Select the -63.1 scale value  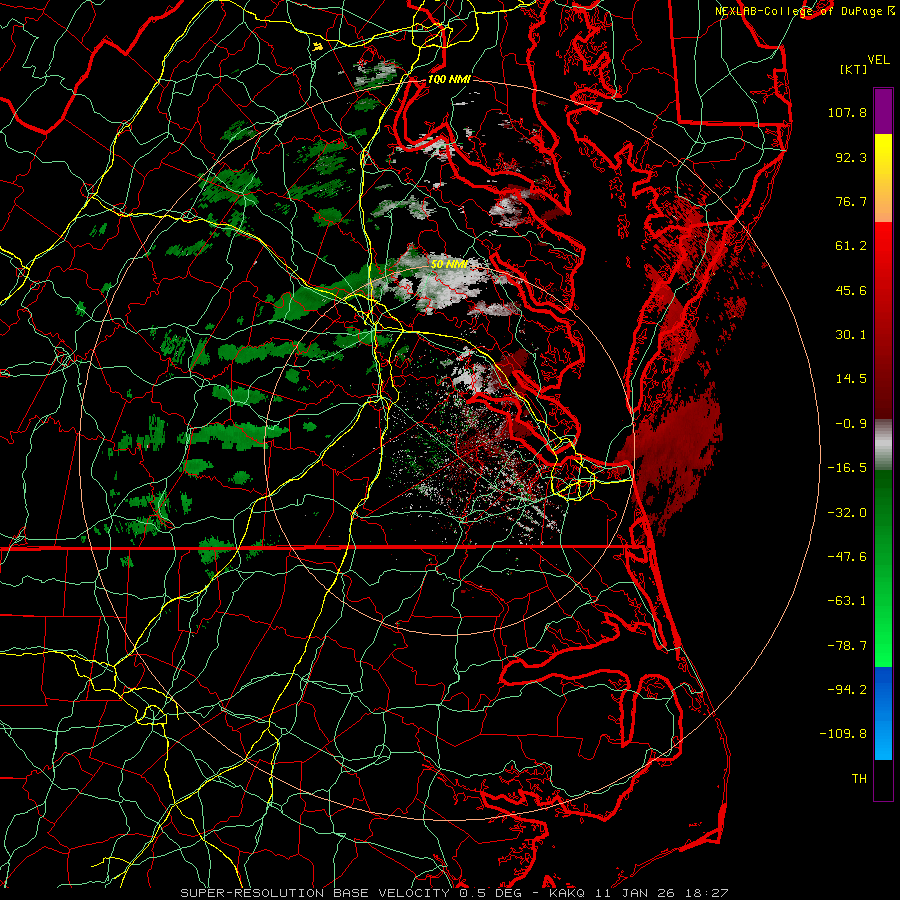point(847,601)
